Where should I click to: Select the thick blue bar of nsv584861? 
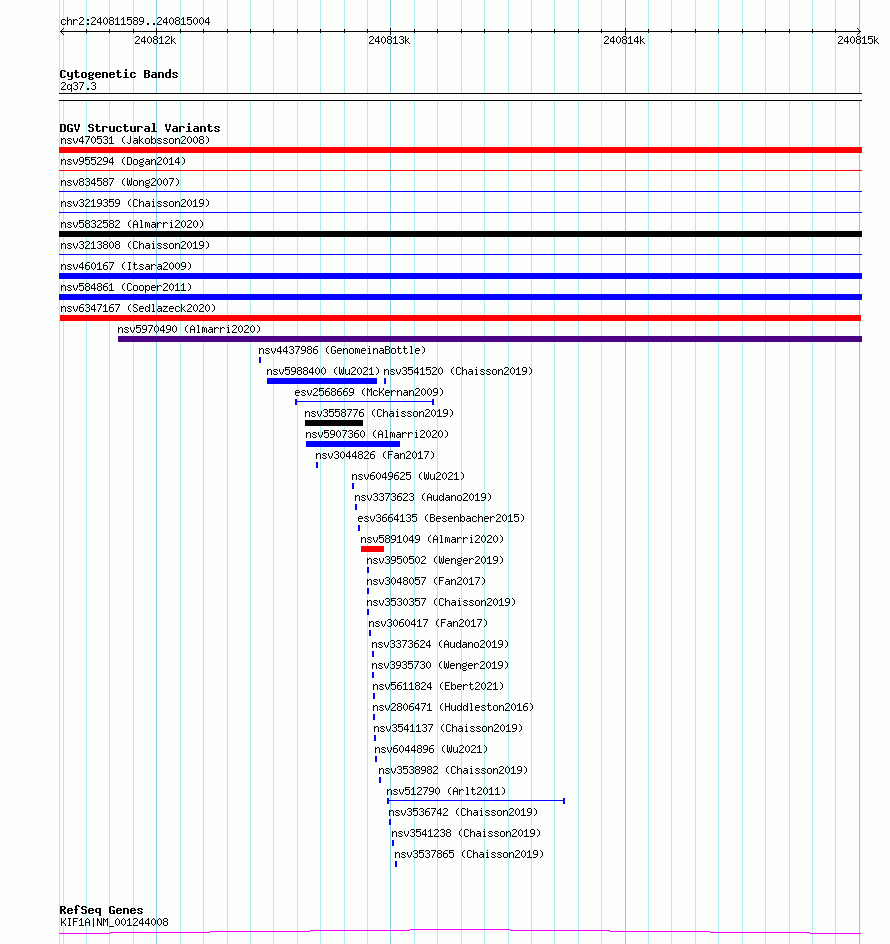coord(460,297)
